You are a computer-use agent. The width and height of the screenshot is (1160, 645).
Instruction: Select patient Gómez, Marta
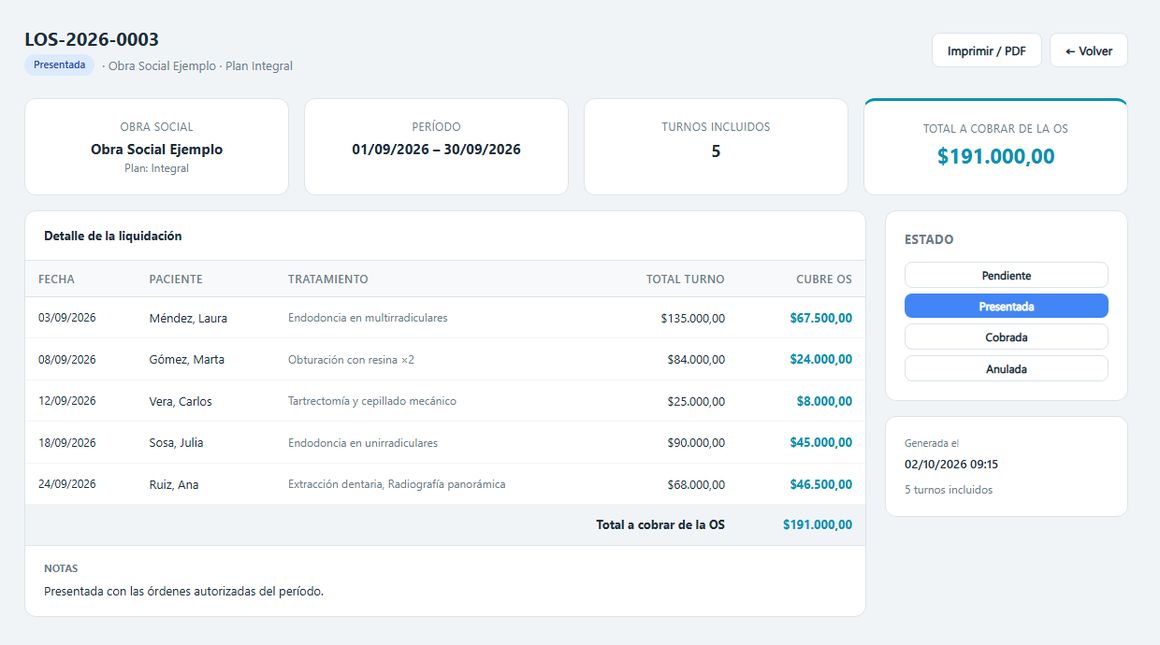[186, 359]
